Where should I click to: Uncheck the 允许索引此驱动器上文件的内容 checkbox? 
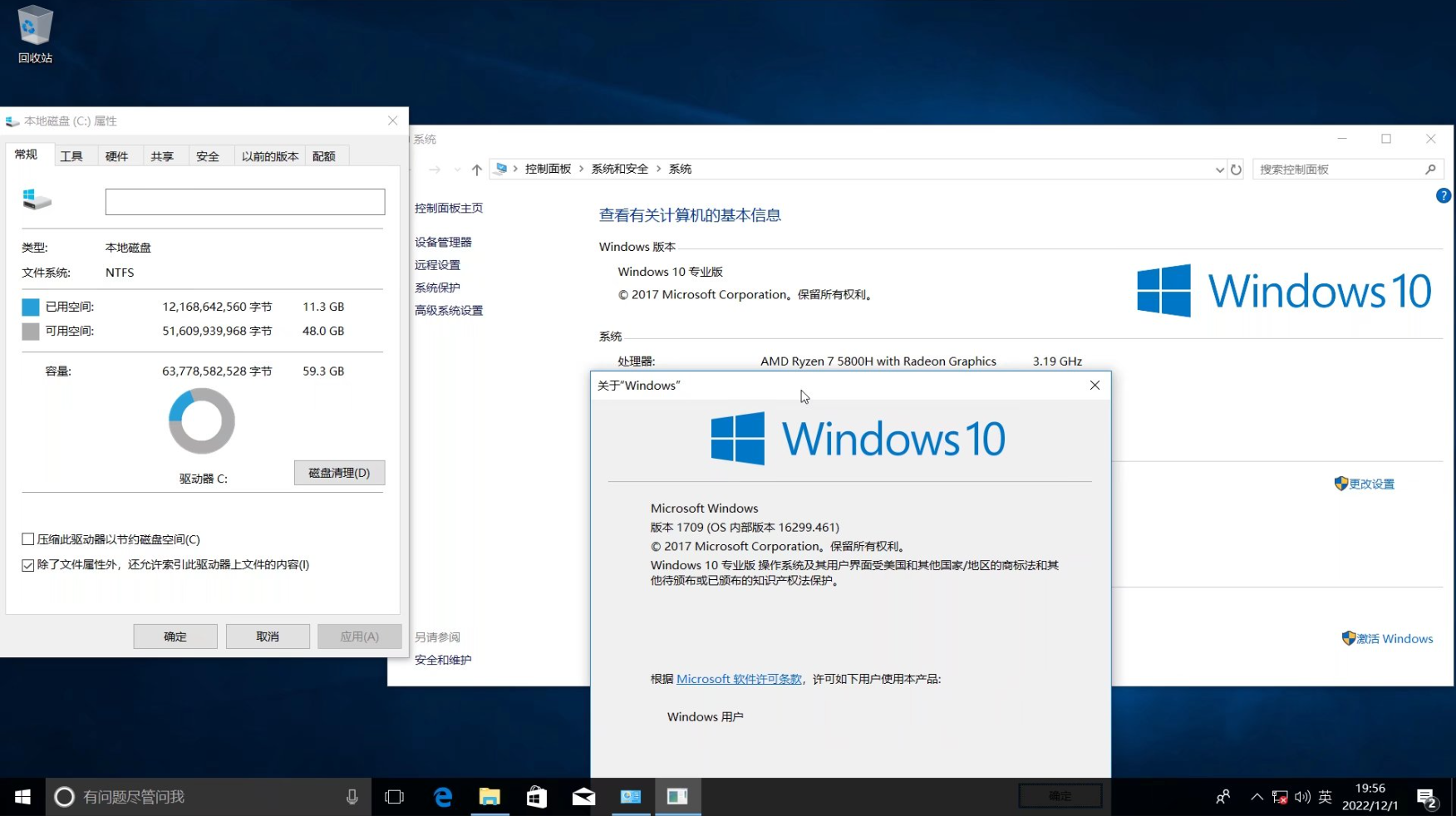[27, 565]
